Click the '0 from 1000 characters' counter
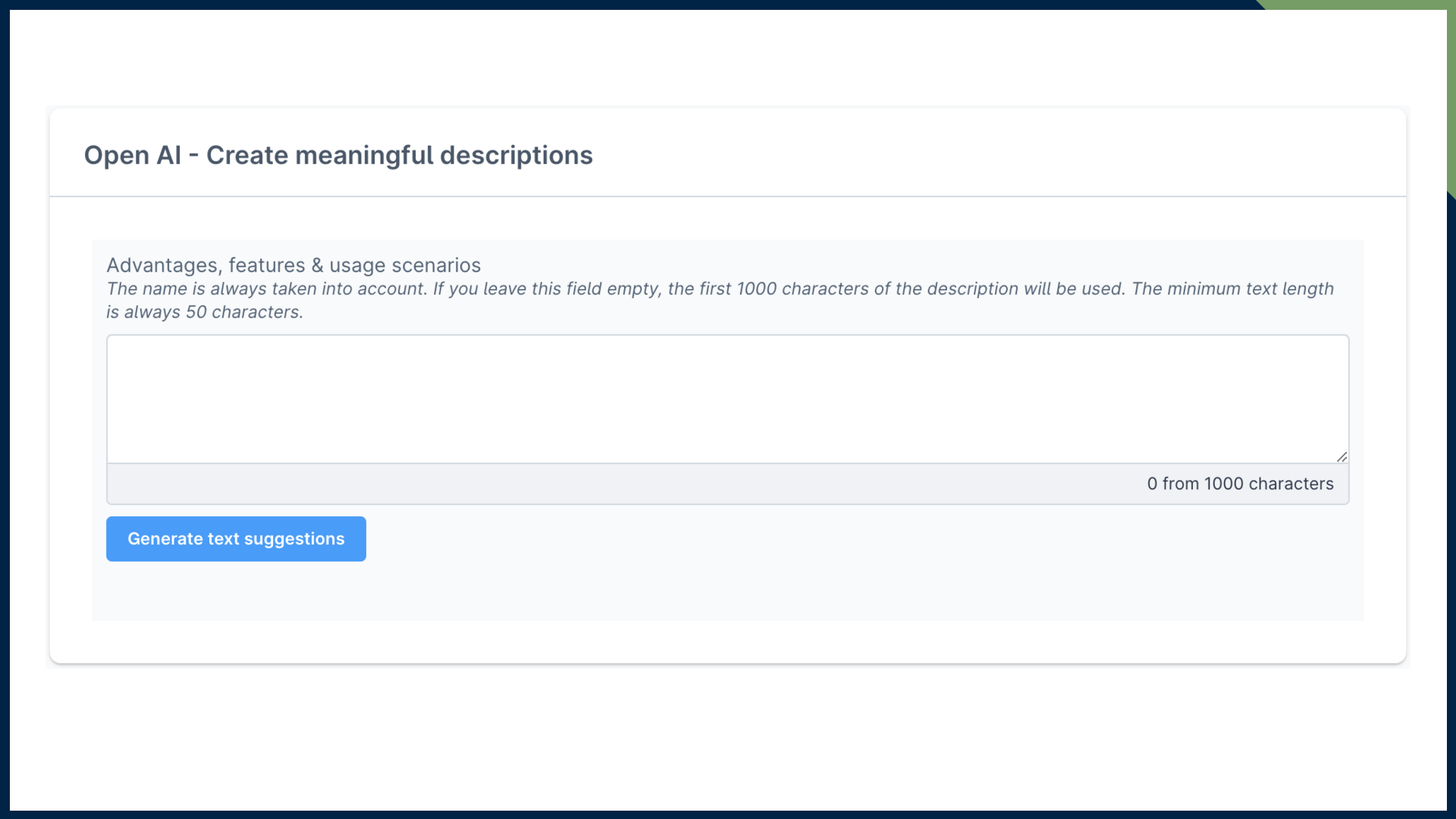 coord(1239,484)
